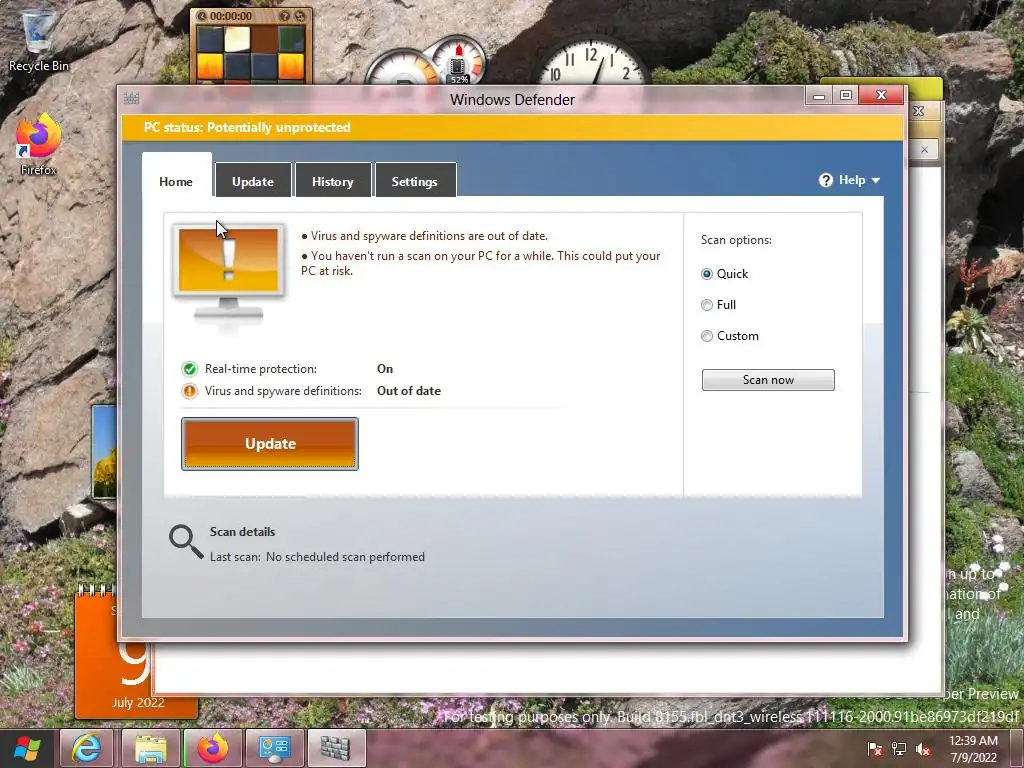The height and width of the screenshot is (768, 1024).
Task: Click the puzzle gadget timer display
Action: coord(231,16)
